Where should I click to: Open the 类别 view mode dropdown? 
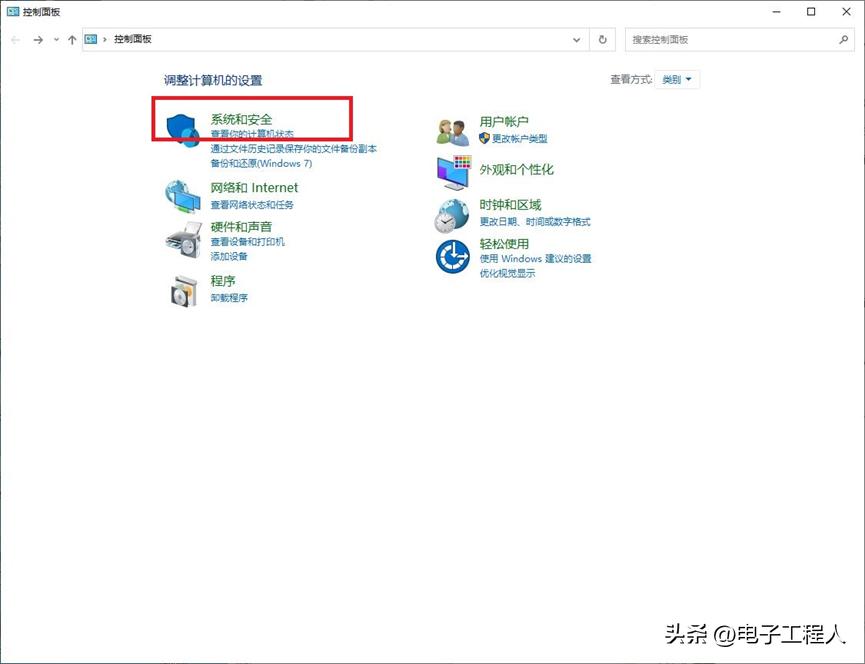pos(676,79)
